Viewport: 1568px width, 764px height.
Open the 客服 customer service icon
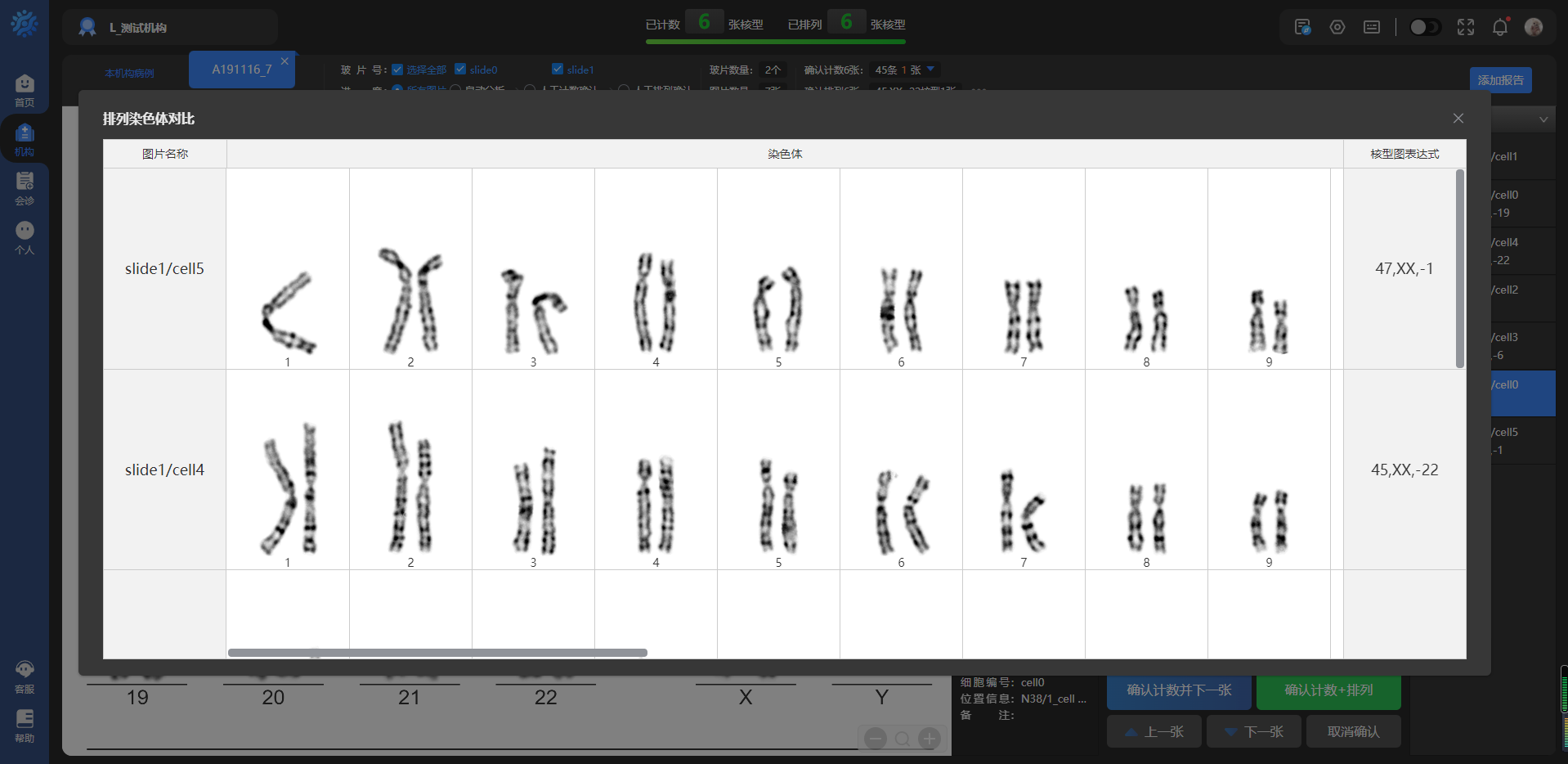[25, 676]
